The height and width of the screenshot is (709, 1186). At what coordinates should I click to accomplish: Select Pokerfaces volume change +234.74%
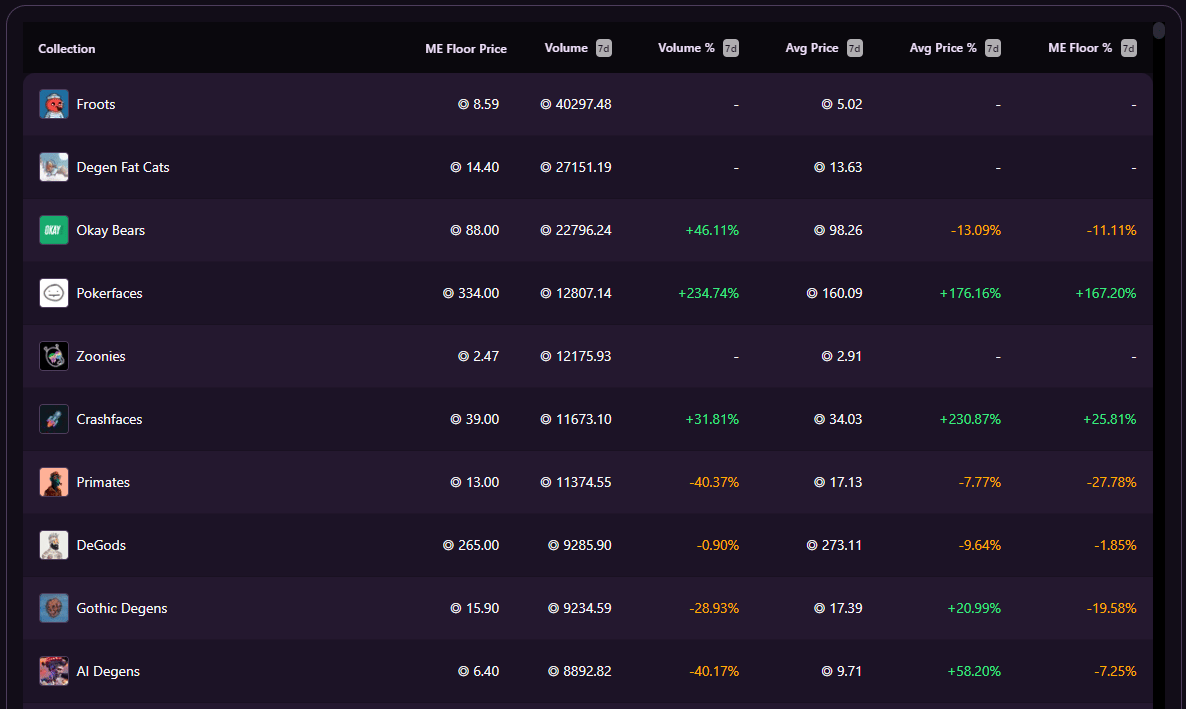coord(709,293)
